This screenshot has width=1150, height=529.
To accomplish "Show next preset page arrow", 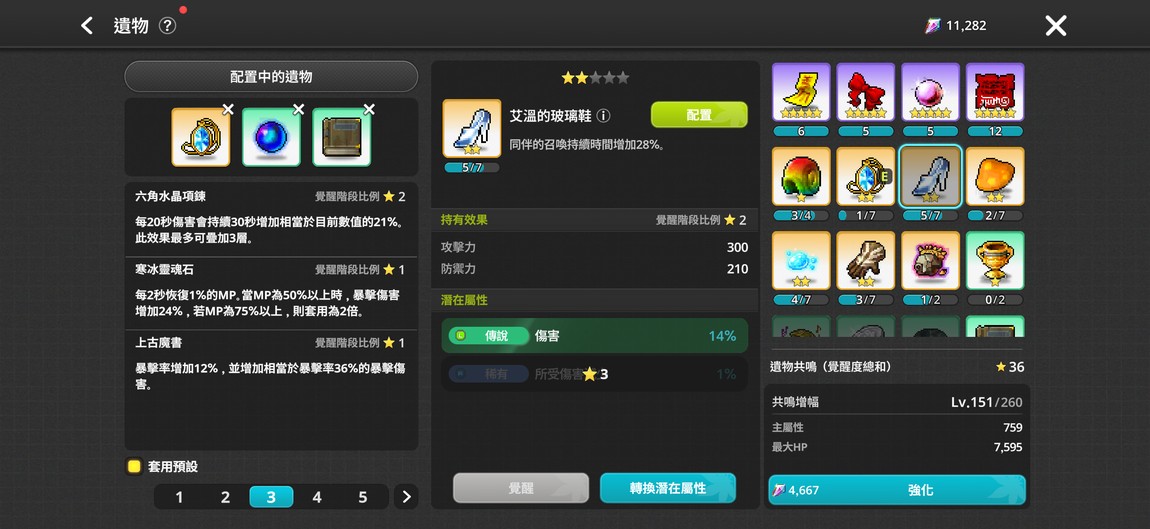I will pyautogui.click(x=406, y=497).
